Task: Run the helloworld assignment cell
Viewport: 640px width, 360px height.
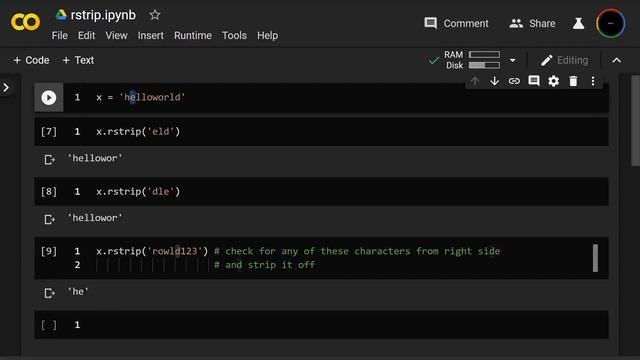Action: (x=49, y=97)
